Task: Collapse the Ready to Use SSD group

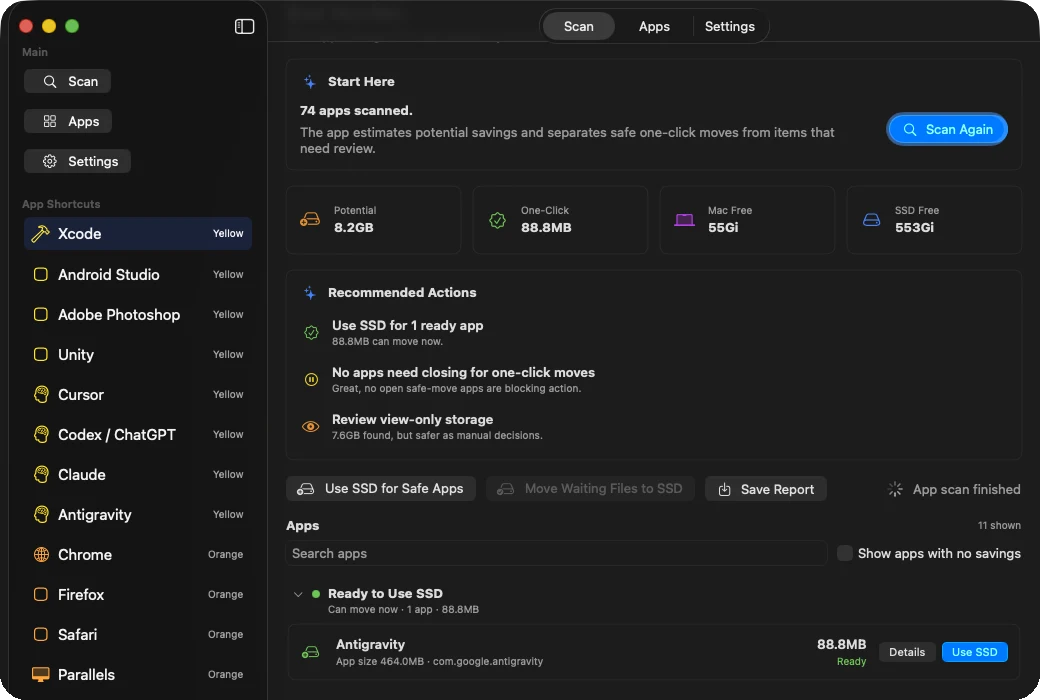Action: [298, 595]
